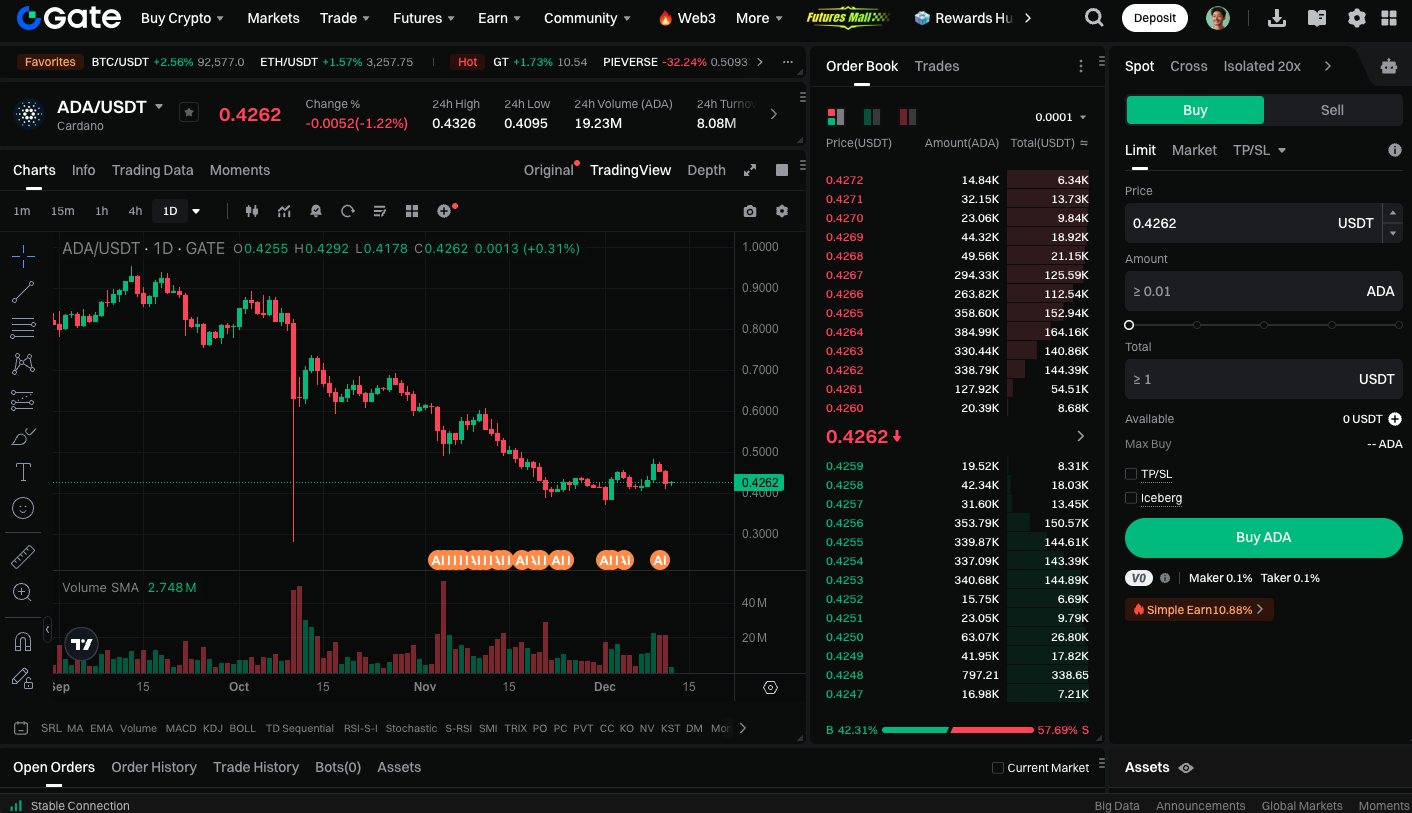Open the Simple Earn 10.88% link

(1199, 609)
